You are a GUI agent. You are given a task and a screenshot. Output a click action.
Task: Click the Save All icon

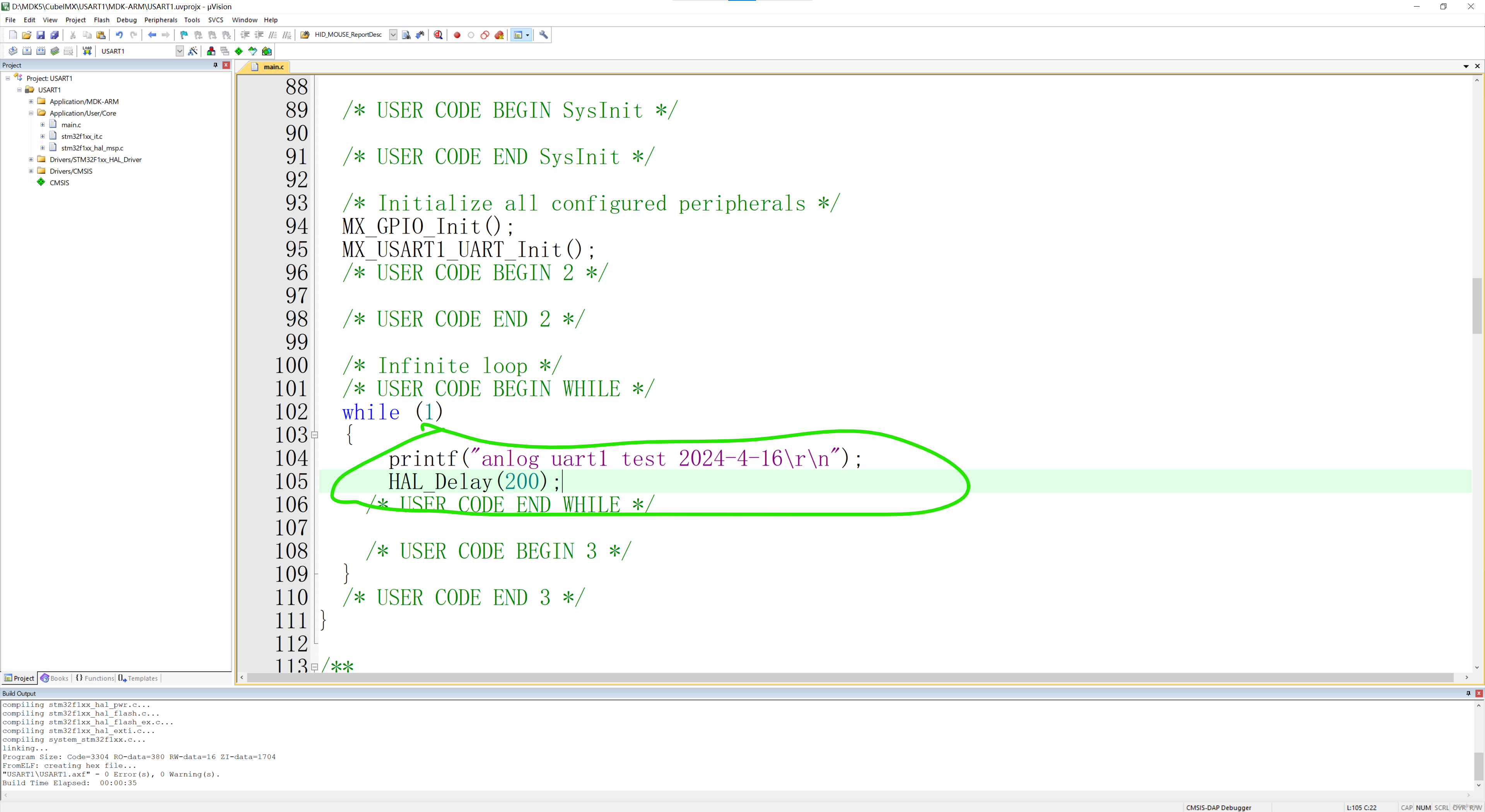point(54,35)
